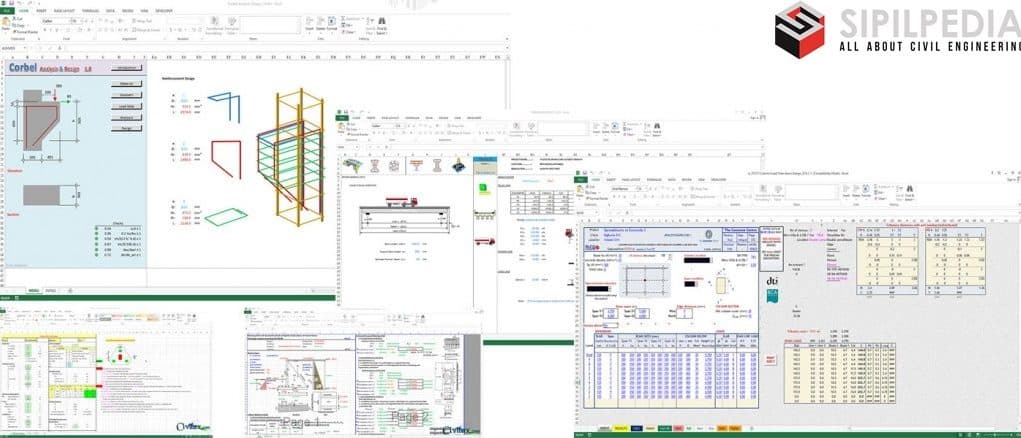Click Insert cells icon in Corbel window ribbon
The width and height of the screenshot is (1021, 438).
pos(309,22)
